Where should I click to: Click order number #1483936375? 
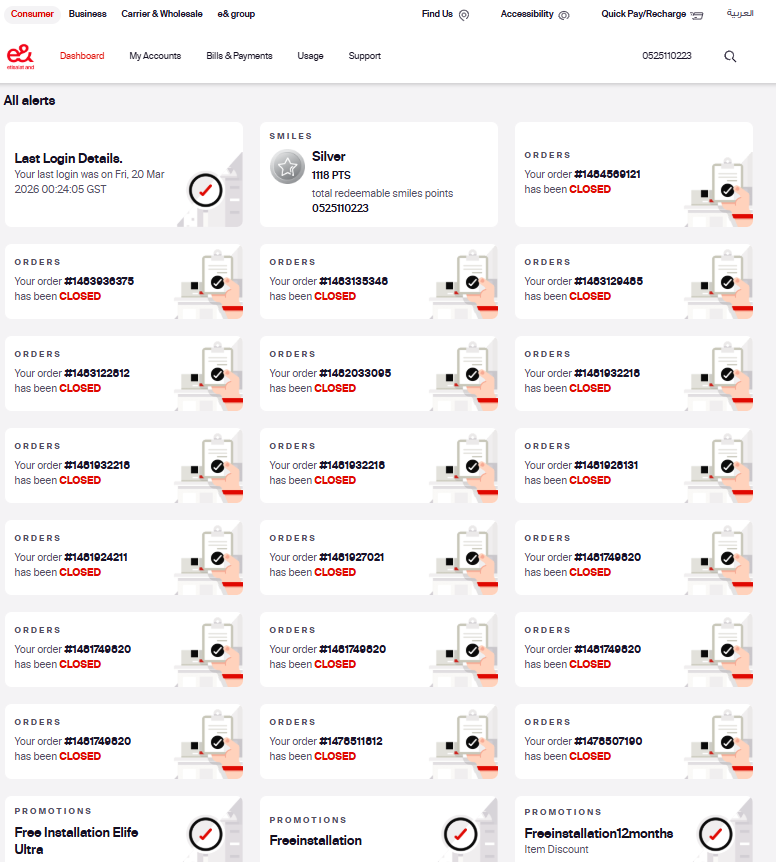[x=99, y=281]
